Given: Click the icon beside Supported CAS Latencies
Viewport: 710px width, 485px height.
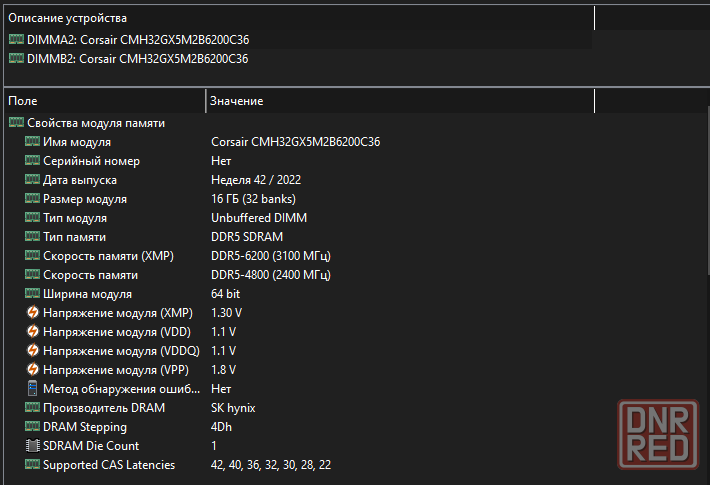Looking at the screenshot, I should click(33, 465).
